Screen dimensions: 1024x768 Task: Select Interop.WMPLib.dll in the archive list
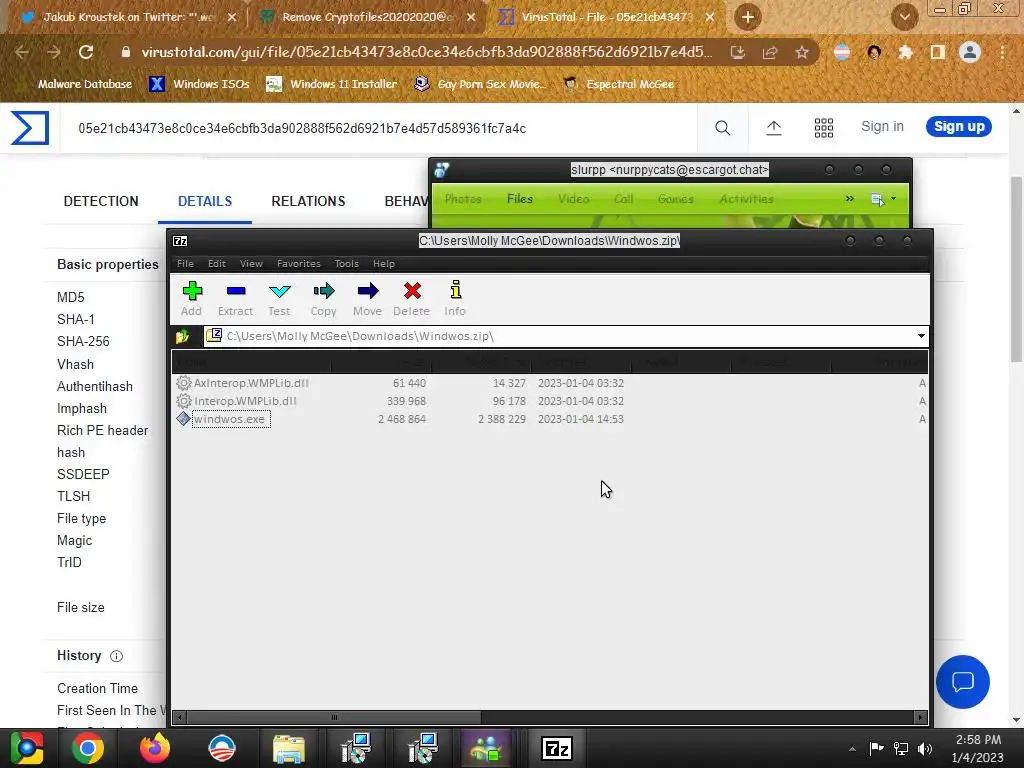(245, 401)
